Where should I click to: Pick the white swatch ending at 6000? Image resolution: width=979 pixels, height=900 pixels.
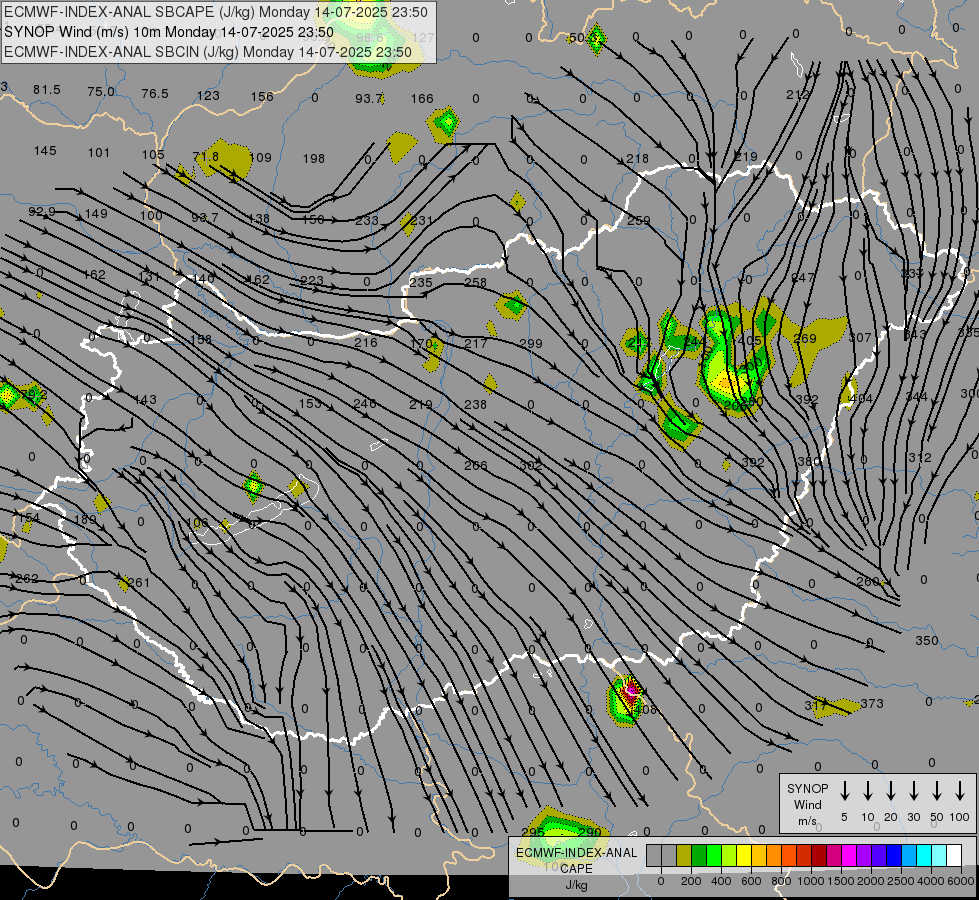point(953,855)
